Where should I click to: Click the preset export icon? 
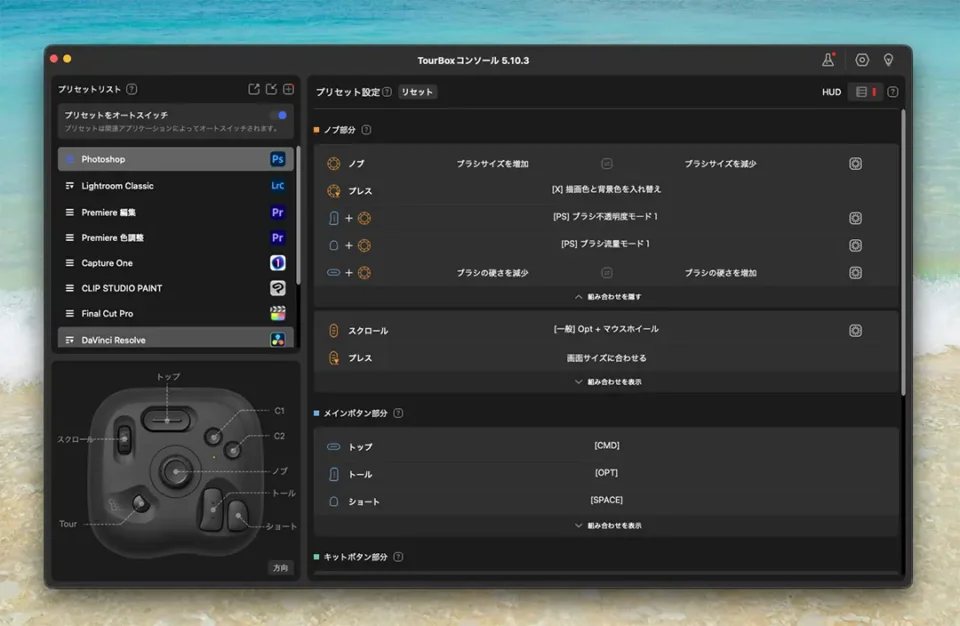pos(254,88)
